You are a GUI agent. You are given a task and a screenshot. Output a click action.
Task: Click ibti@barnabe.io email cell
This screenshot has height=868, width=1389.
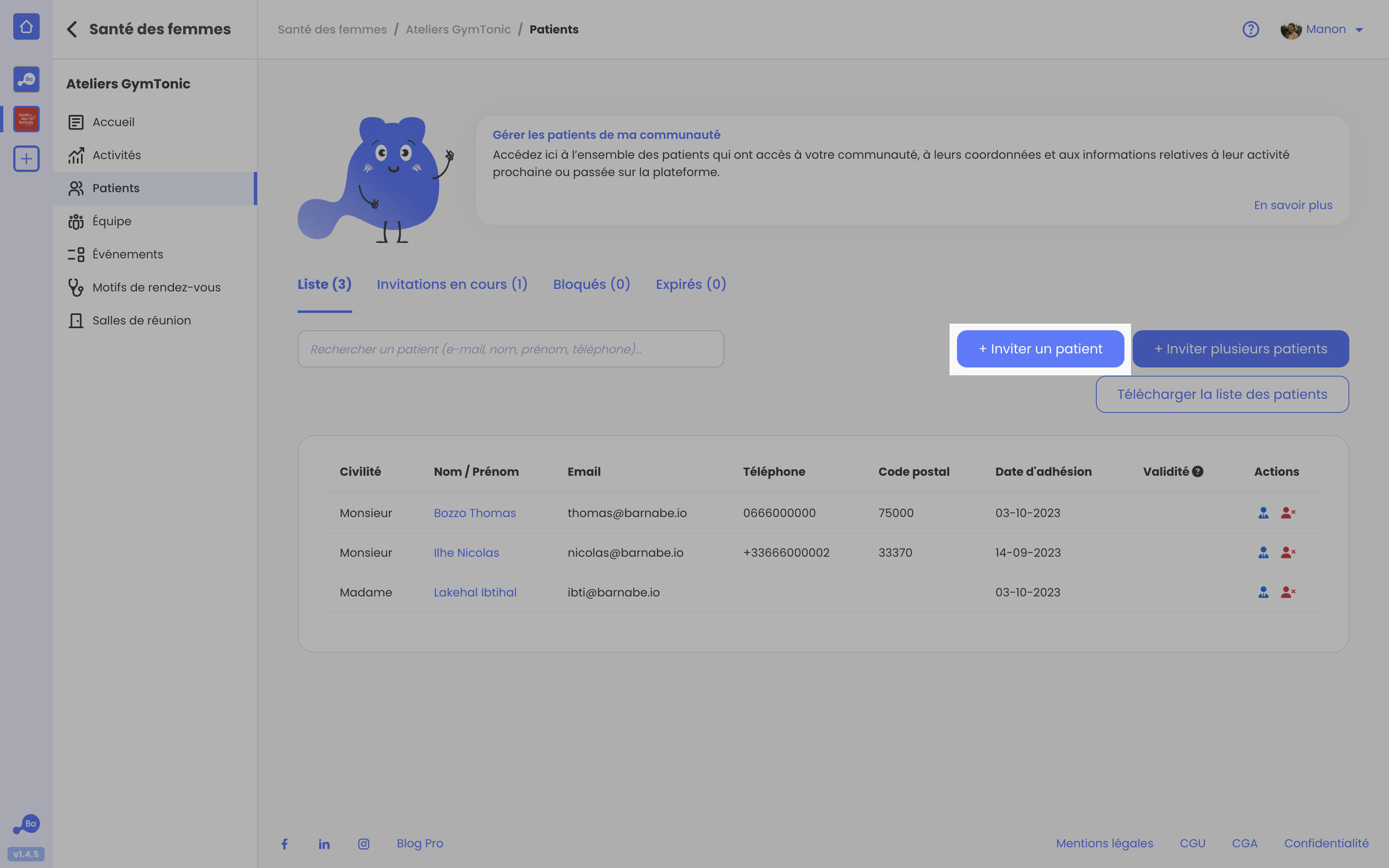point(613,592)
